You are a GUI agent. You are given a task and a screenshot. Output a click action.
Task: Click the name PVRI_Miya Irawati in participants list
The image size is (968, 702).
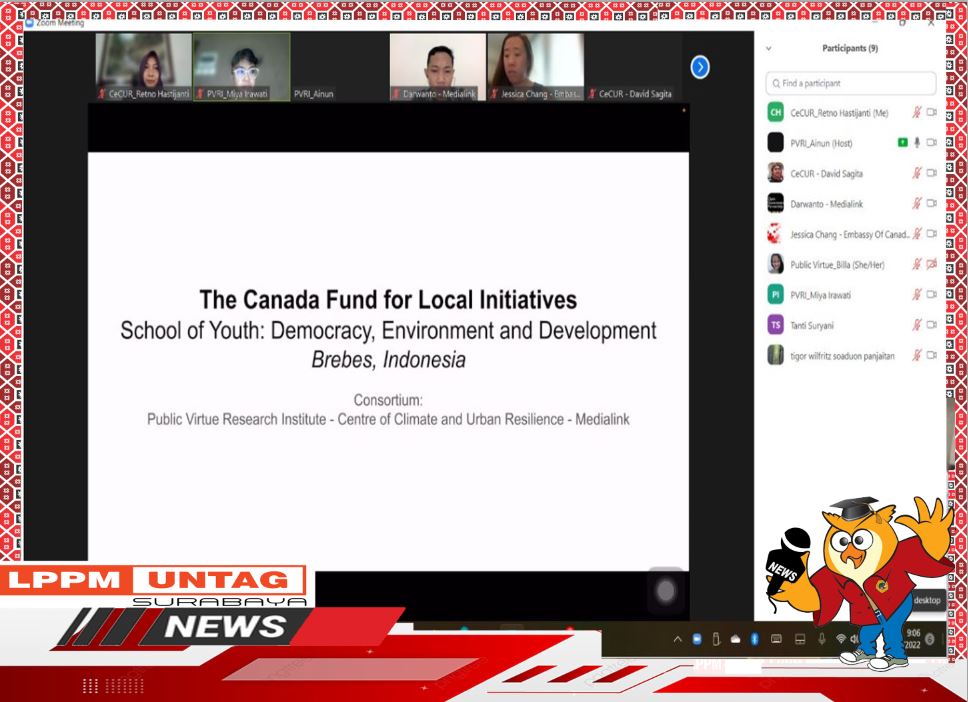click(820, 295)
